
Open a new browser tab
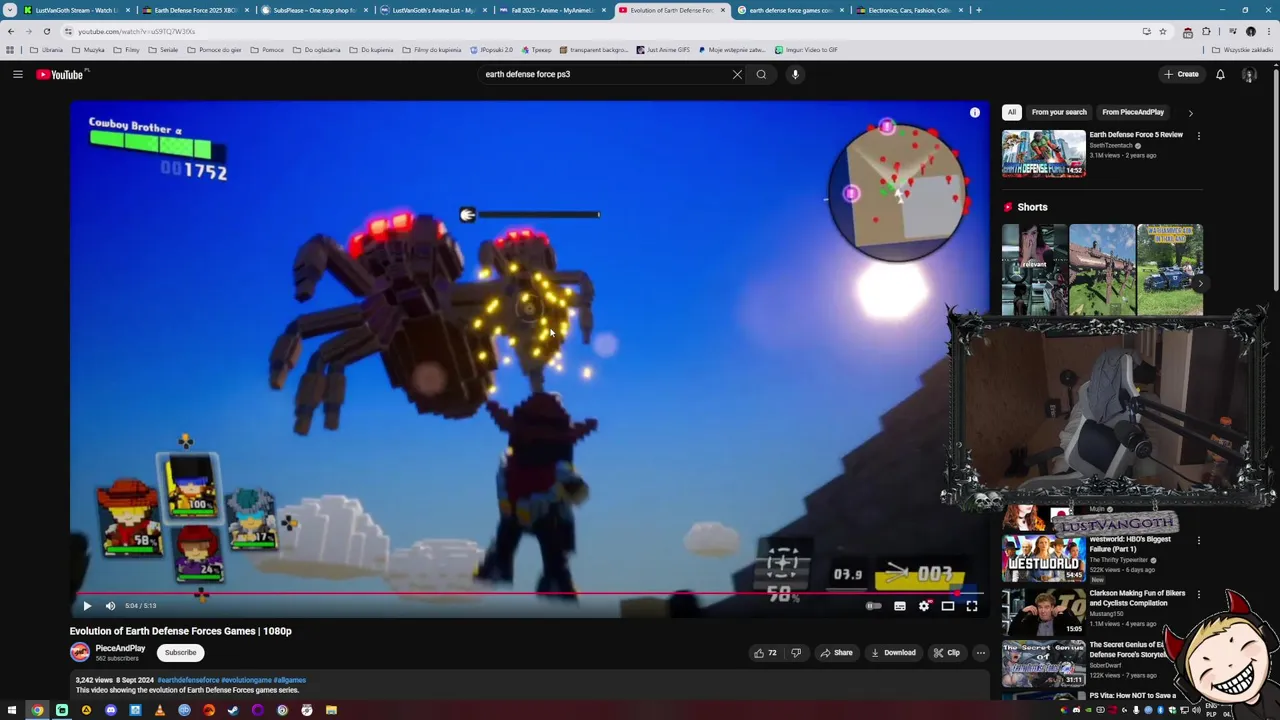[x=978, y=10]
